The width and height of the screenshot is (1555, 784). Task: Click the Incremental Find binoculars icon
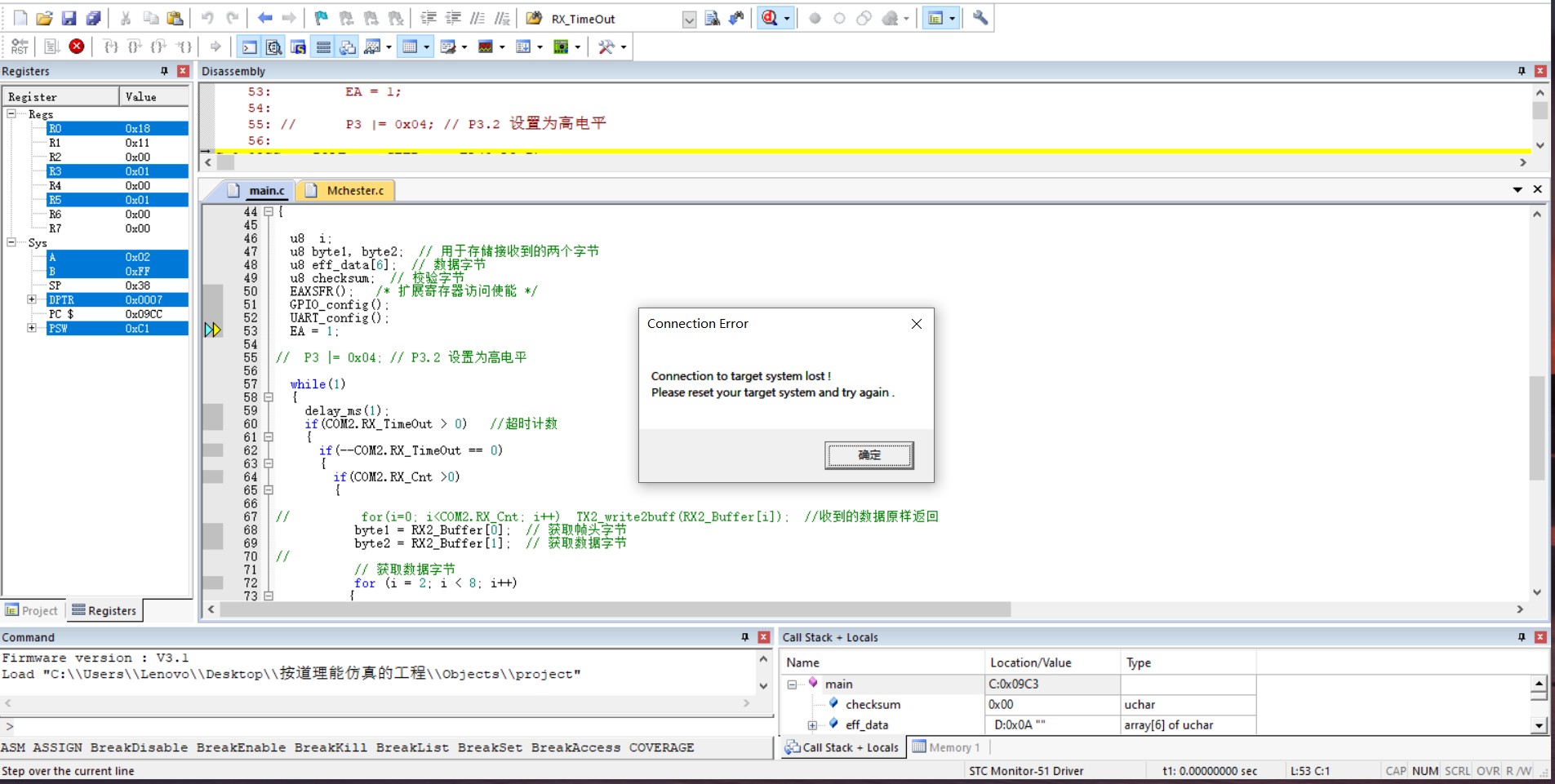736,18
